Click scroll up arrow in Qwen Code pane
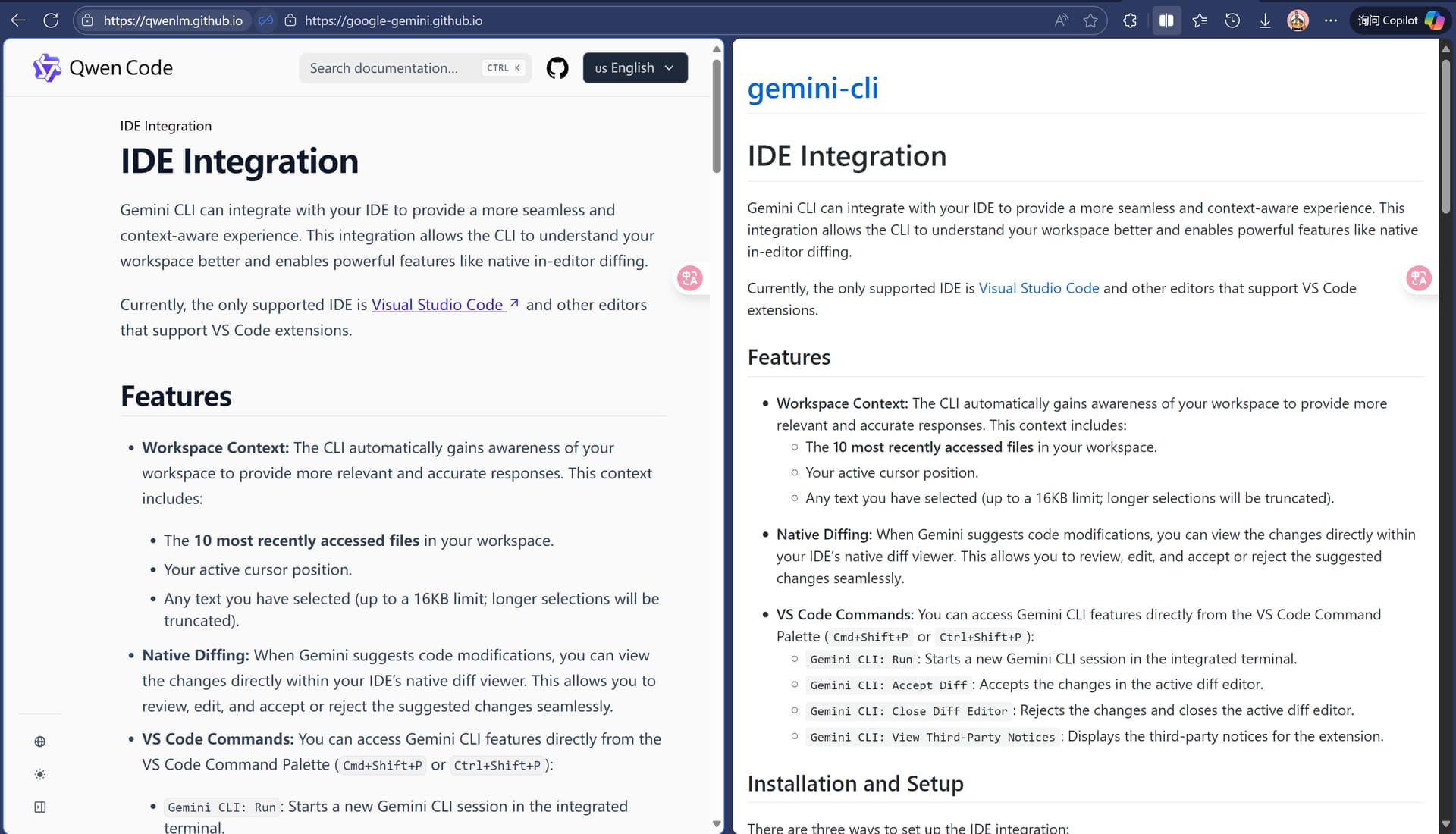This screenshot has width=1456, height=834. pyautogui.click(x=717, y=49)
